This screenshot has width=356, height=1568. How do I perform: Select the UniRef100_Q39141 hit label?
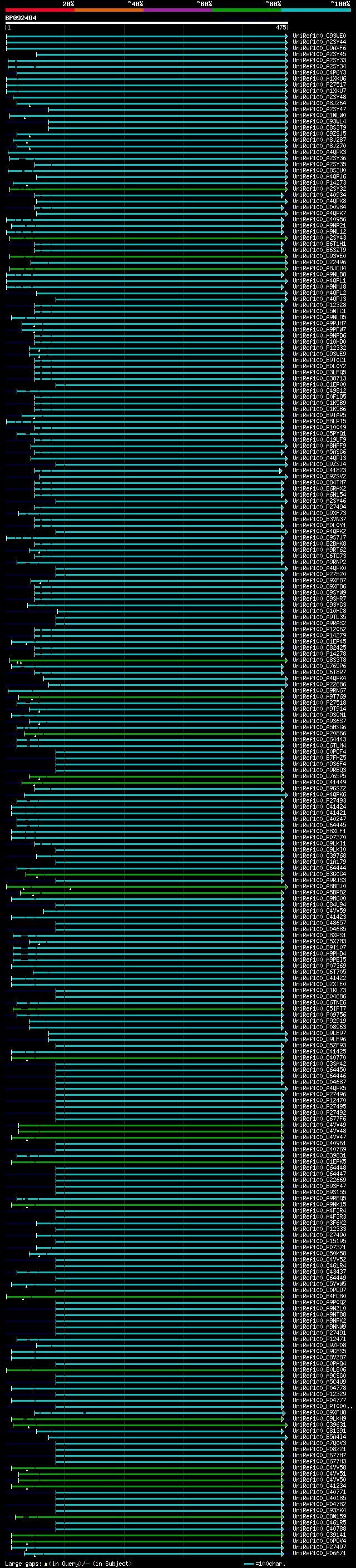tap(319, 1535)
